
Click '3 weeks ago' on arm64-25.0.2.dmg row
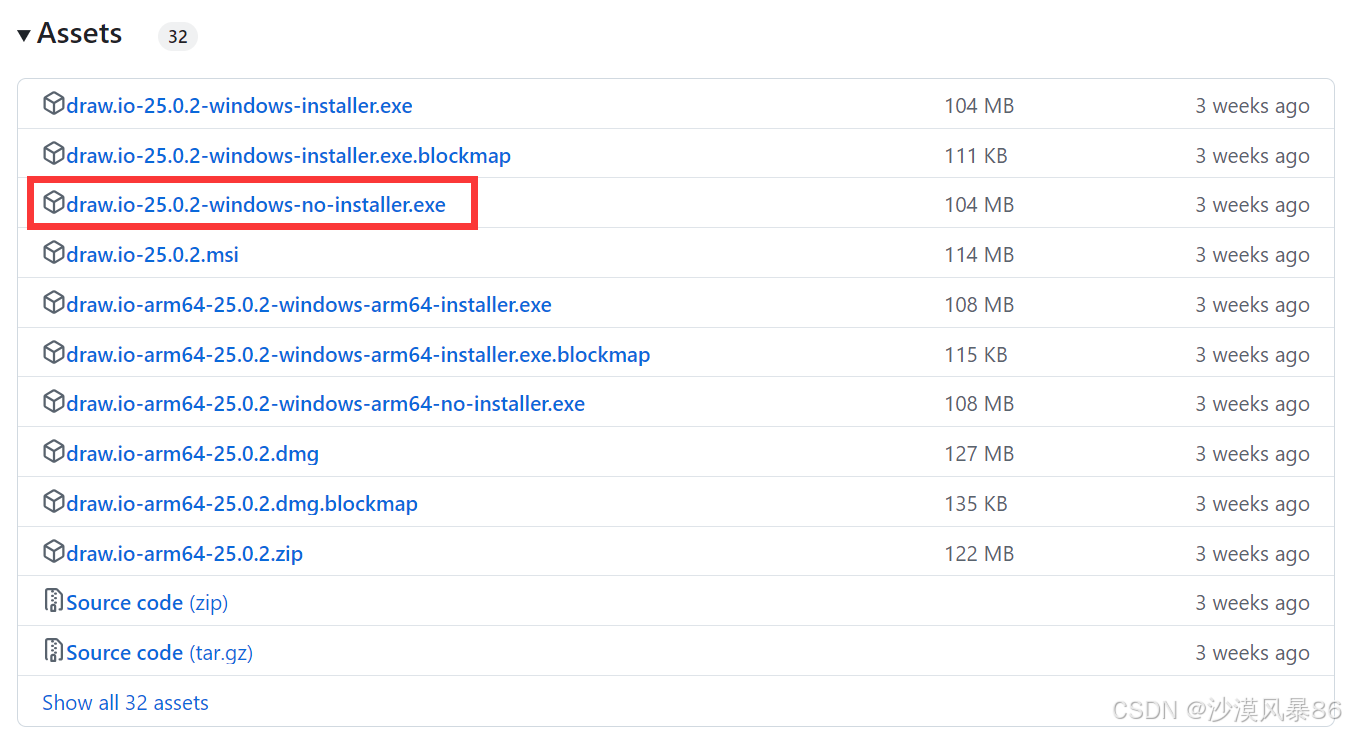point(1252,454)
